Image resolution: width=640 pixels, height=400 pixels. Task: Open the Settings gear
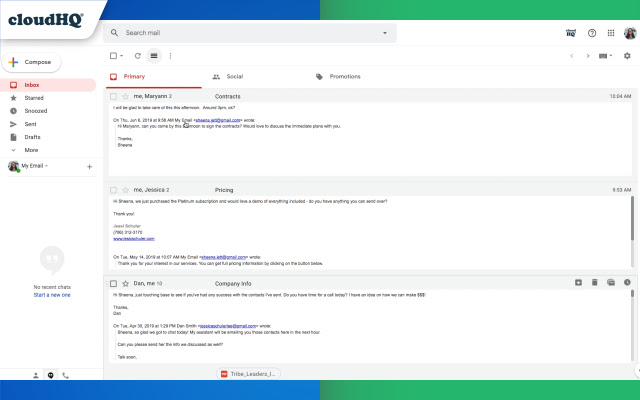coord(627,56)
